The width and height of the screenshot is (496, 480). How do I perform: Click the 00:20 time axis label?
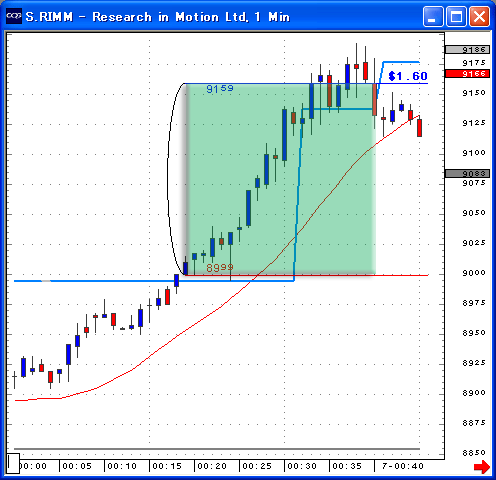pos(212,466)
